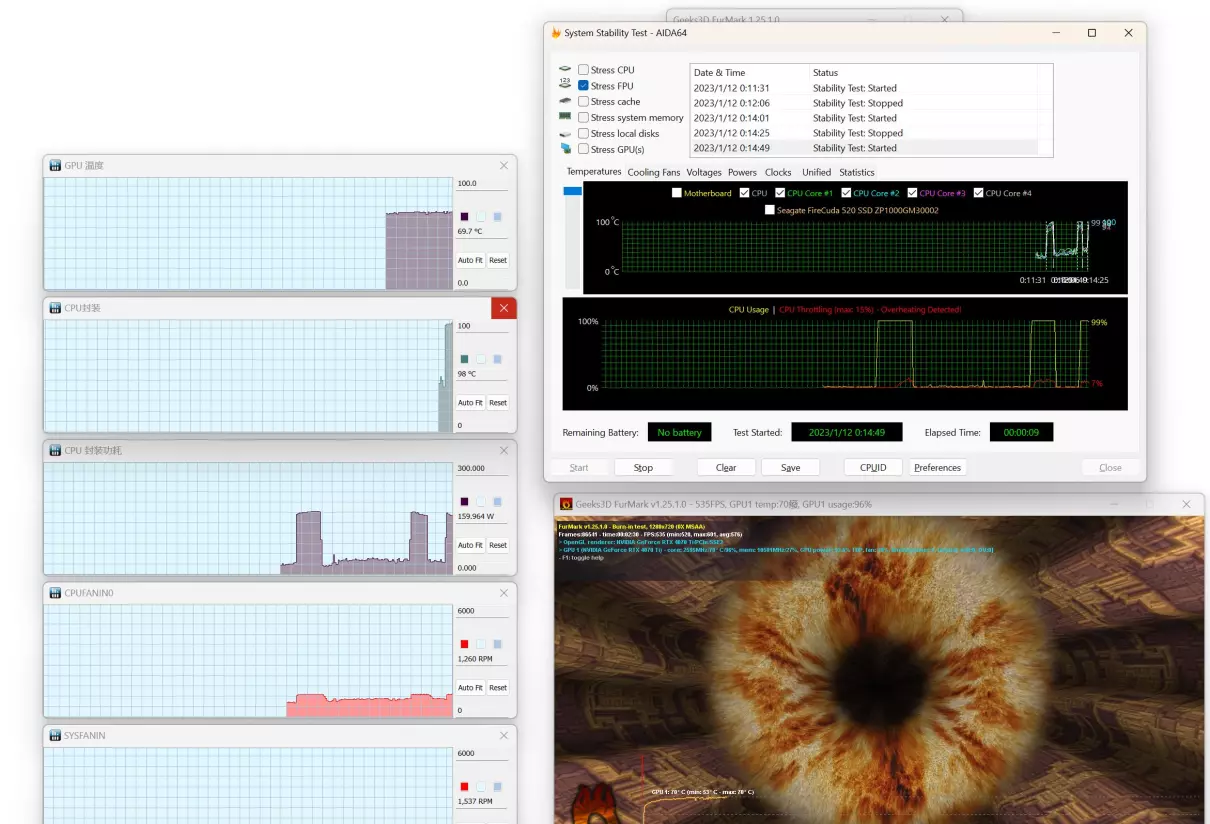Image resolution: width=1210 pixels, height=824 pixels.
Task: Enable the Stress CPU checkbox
Action: coord(583,70)
